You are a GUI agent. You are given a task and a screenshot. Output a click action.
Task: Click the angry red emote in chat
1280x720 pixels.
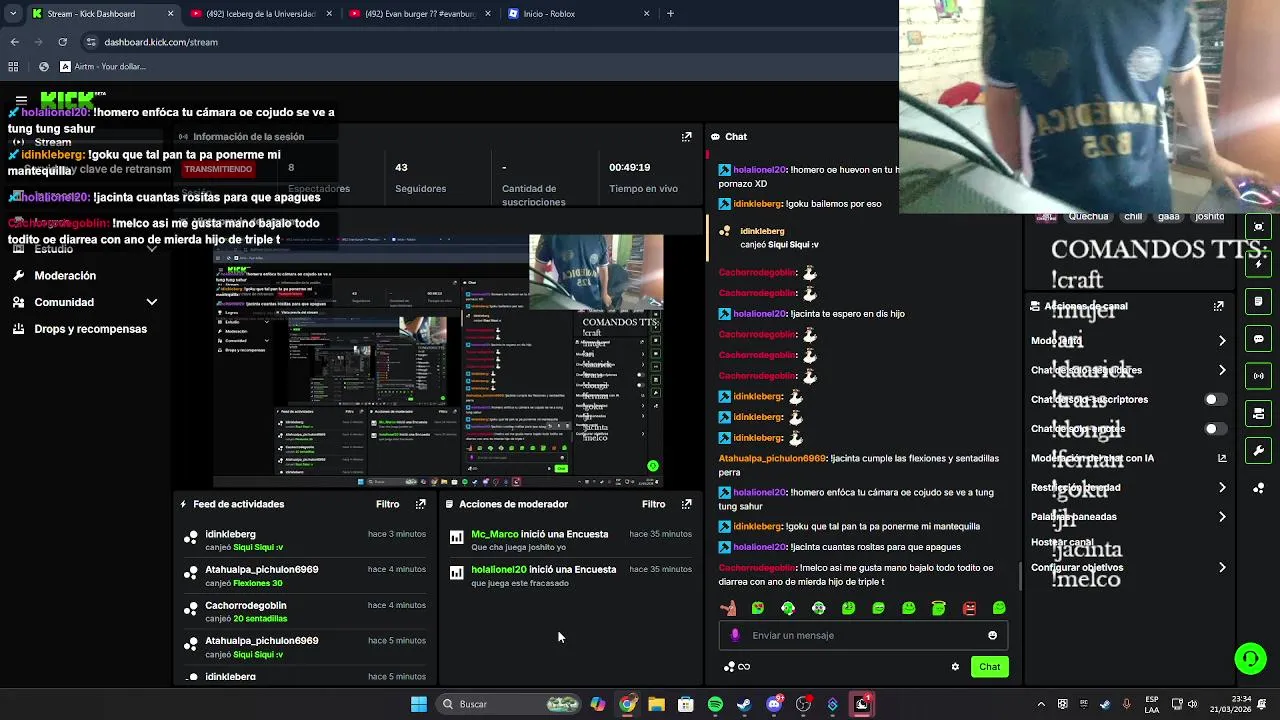point(969,608)
